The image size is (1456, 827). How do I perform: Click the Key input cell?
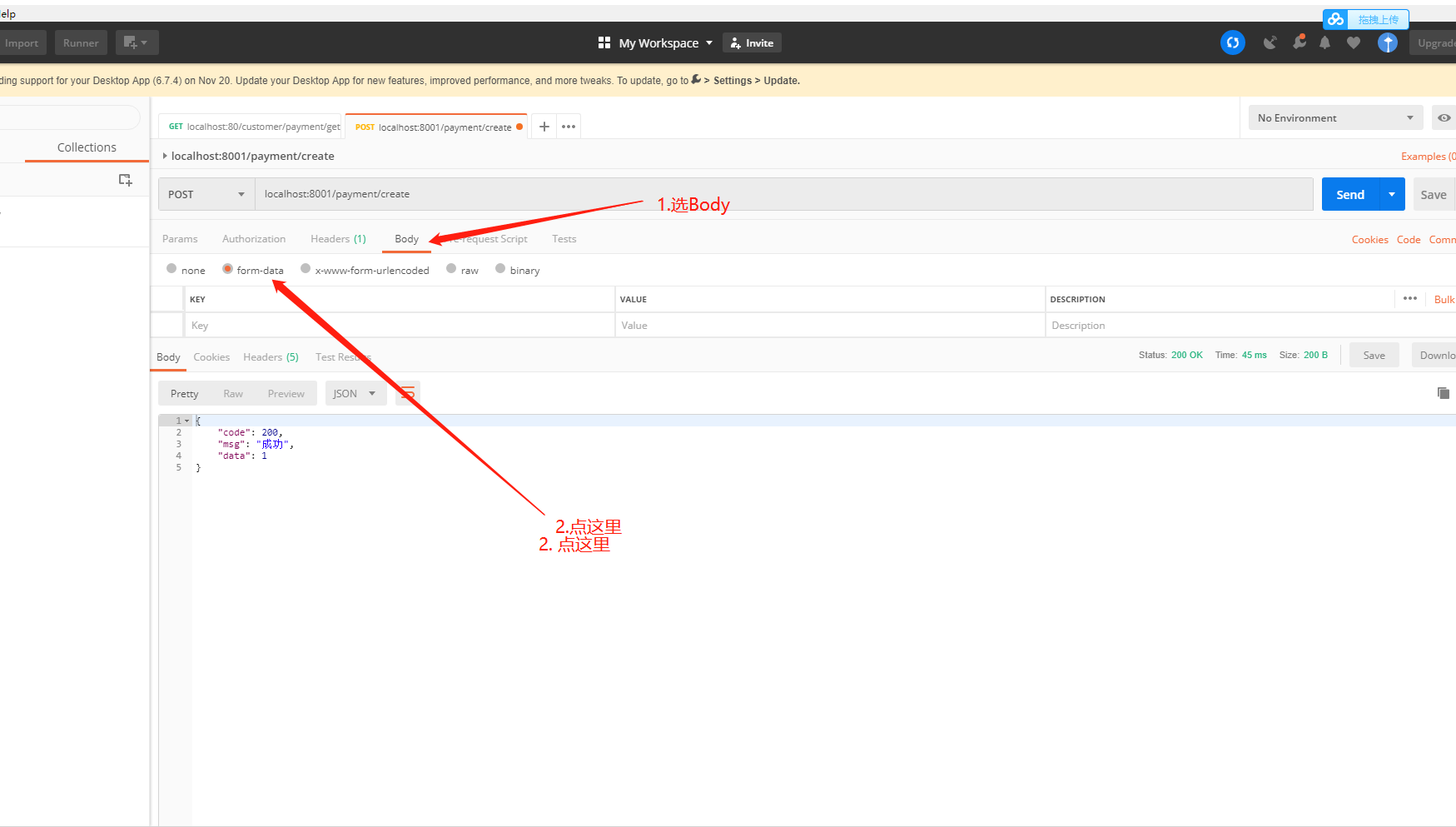pyautogui.click(x=399, y=325)
